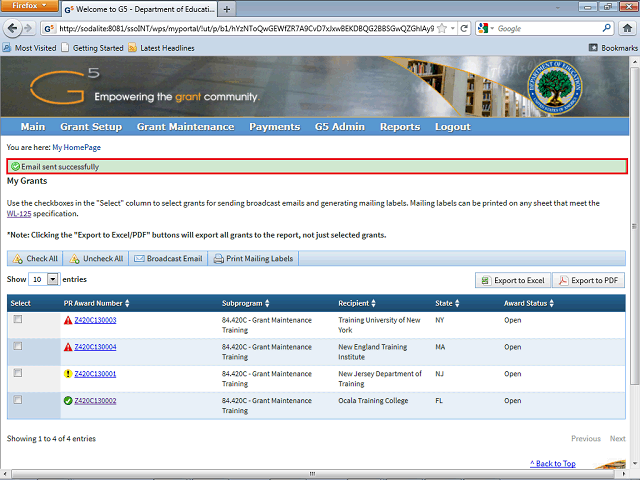This screenshot has height=480, width=640.
Task: Click Uncheck All toolbar button
Action: (x=96, y=258)
